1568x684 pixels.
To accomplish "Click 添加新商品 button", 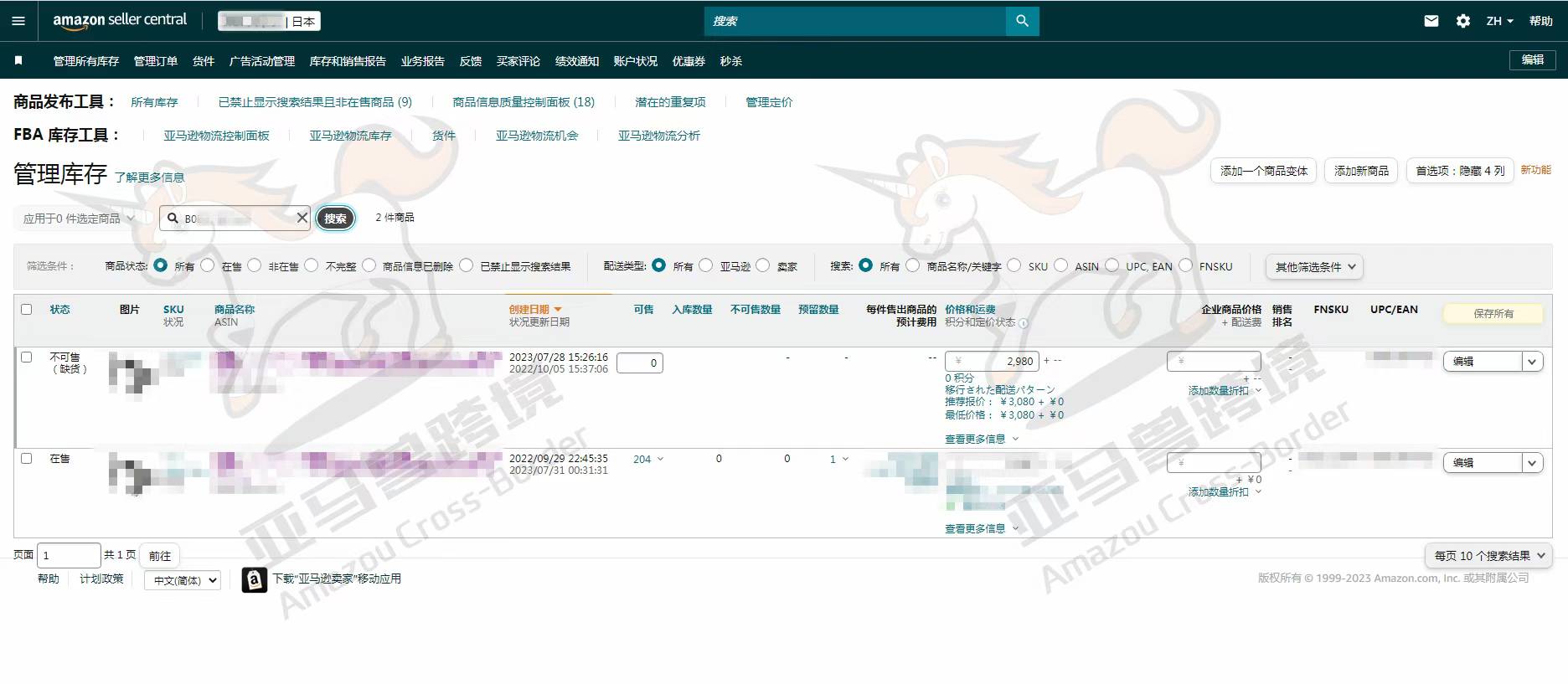I will pos(1361,171).
